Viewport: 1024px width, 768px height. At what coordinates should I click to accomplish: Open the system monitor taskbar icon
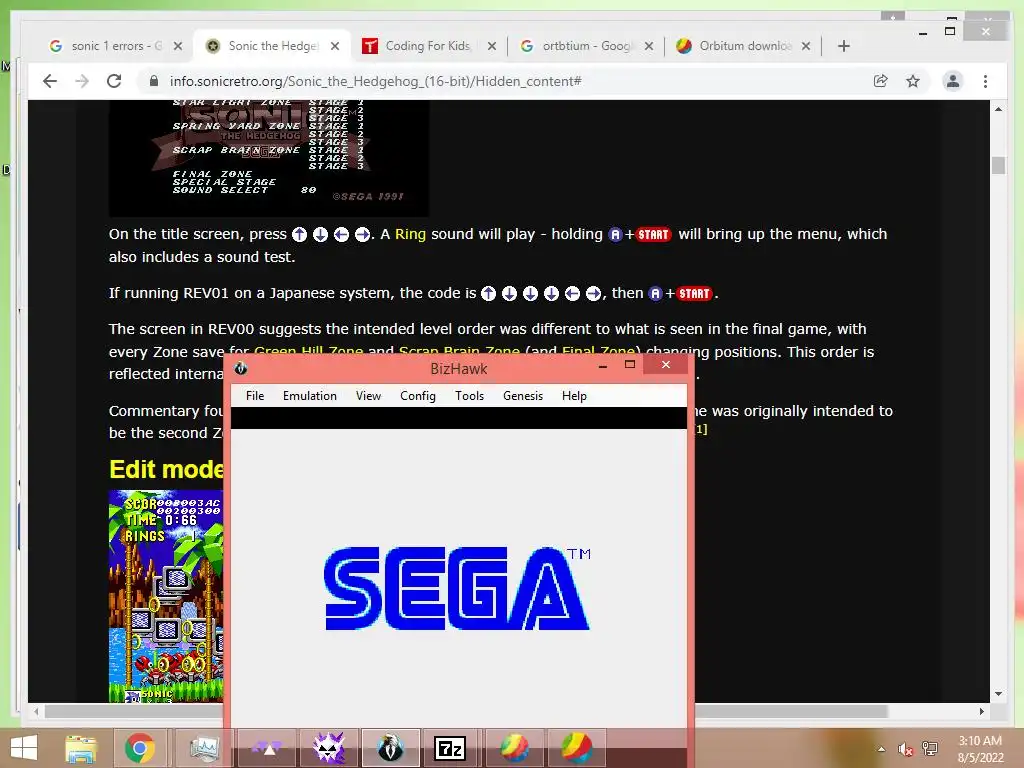pos(204,748)
